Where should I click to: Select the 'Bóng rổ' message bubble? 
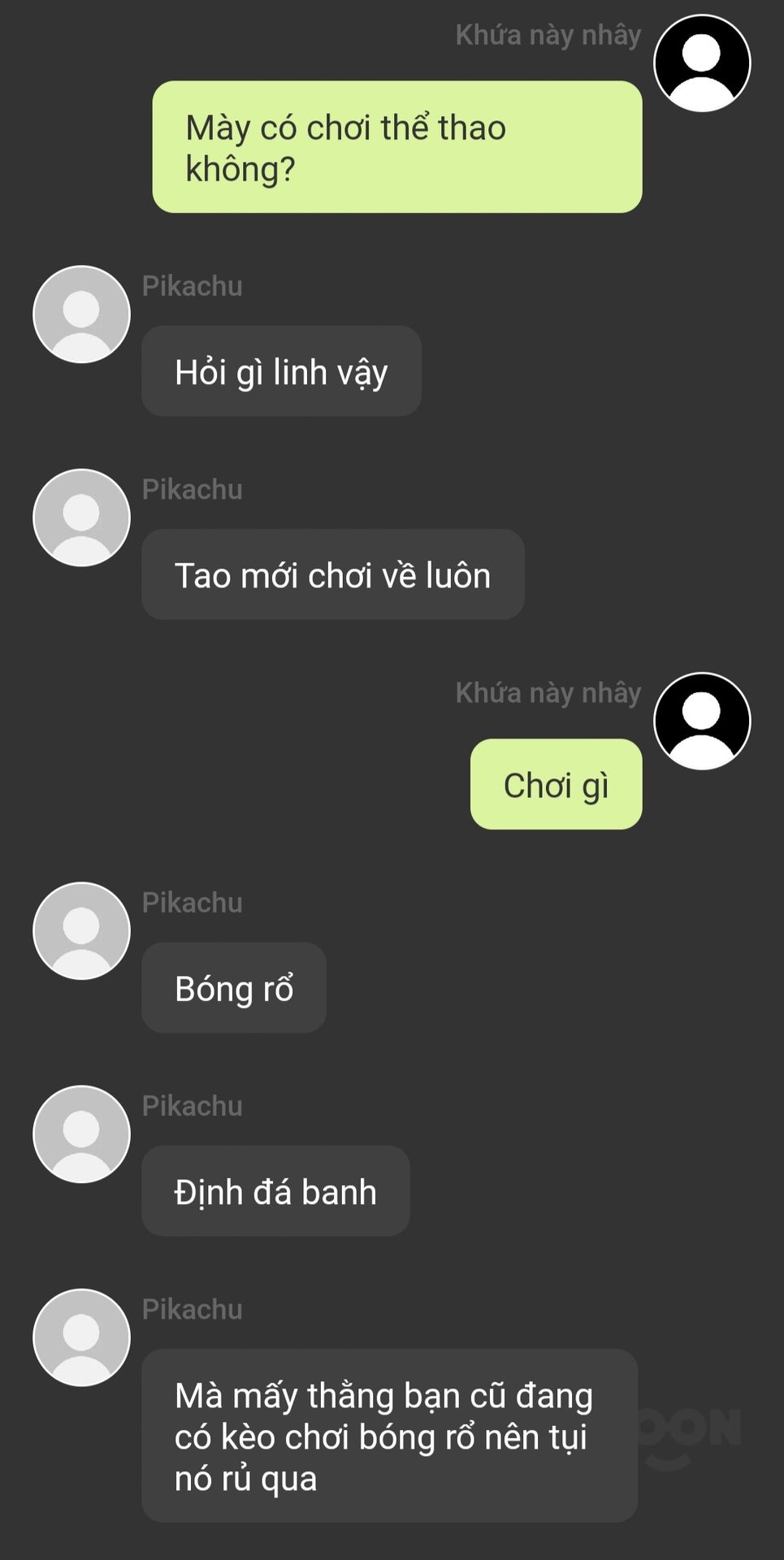(234, 987)
